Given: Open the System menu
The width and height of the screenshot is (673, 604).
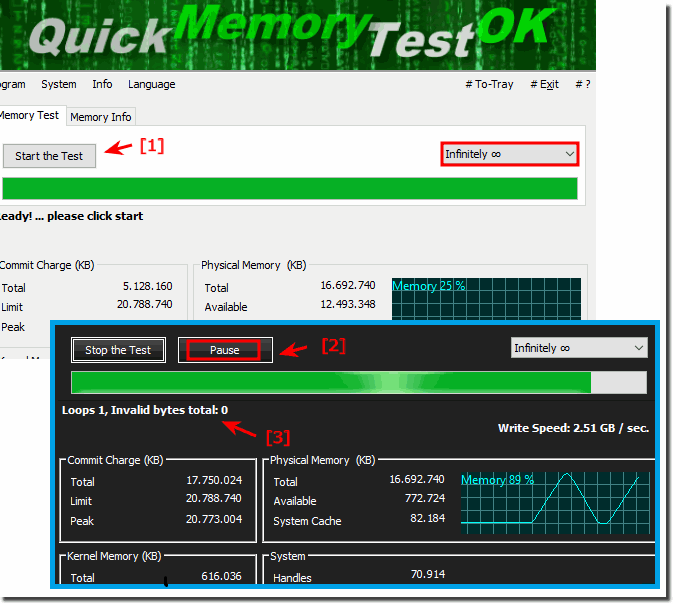Looking at the screenshot, I should (x=59, y=85).
